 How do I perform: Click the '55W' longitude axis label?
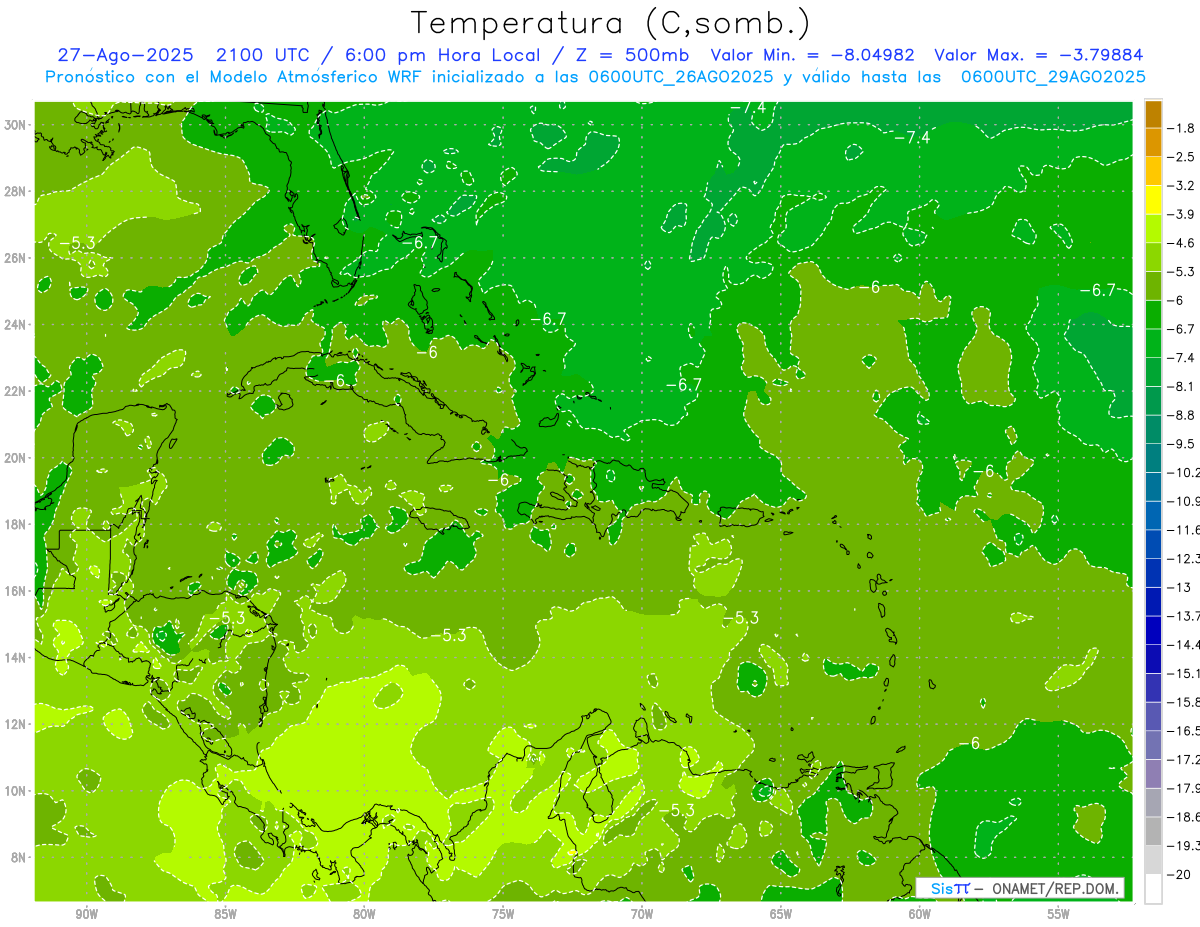point(1059,914)
